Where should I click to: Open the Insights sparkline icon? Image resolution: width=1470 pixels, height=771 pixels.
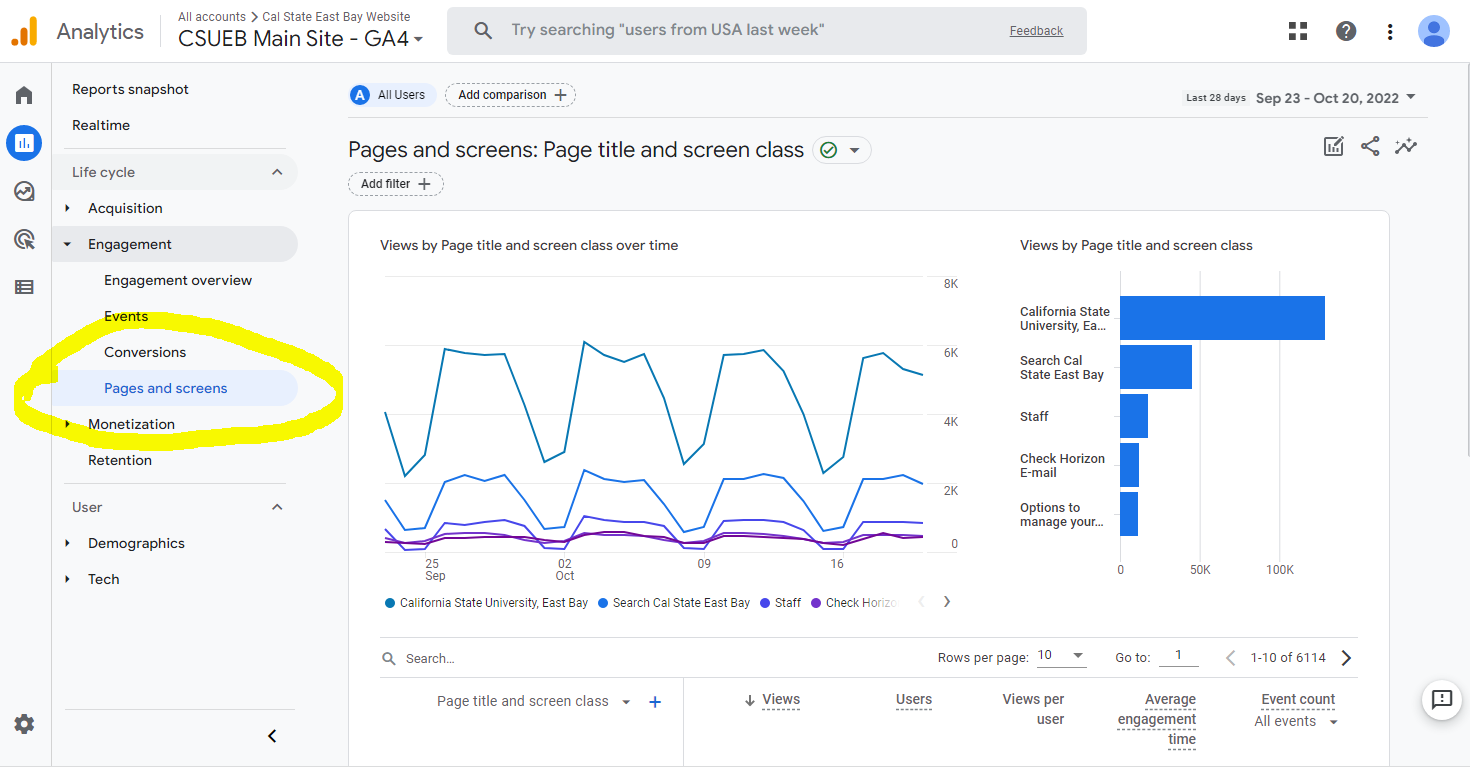pos(1406,147)
